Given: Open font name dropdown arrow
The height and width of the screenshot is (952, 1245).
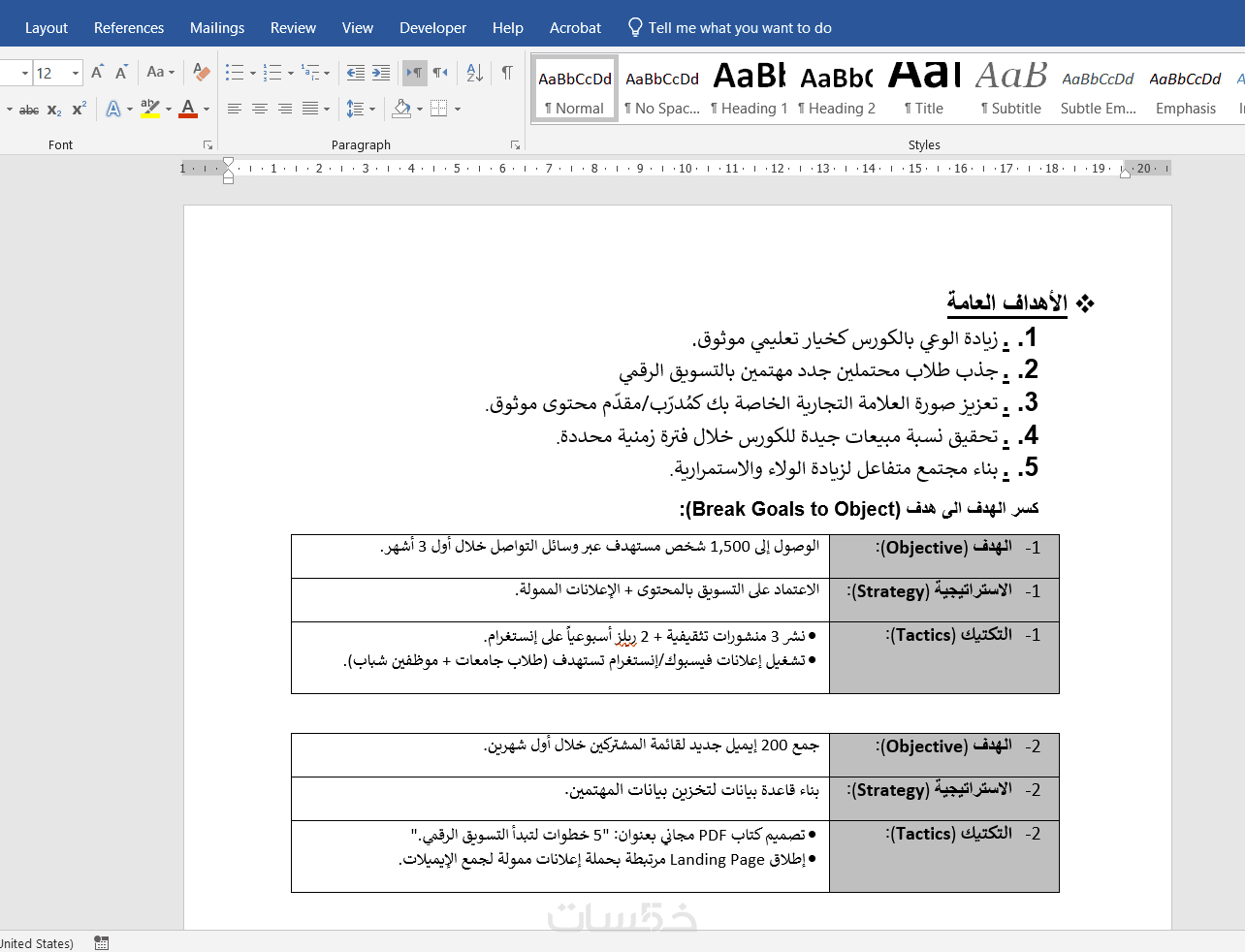Looking at the screenshot, I should click(25, 73).
